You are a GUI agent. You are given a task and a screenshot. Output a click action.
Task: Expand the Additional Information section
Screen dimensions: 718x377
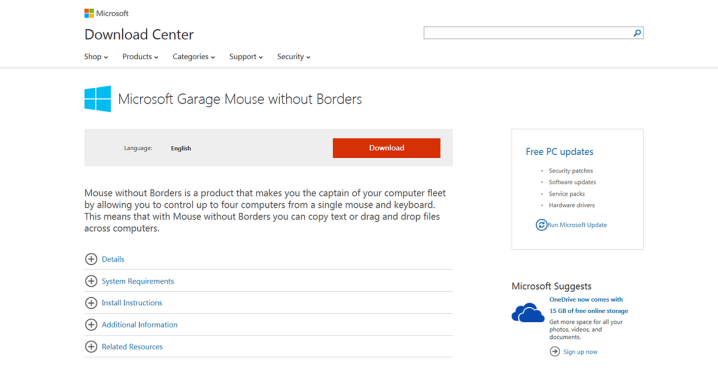coord(139,325)
